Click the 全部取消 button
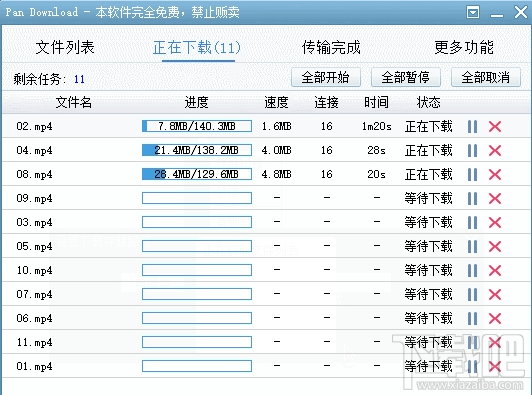532x395 pixels. click(x=486, y=77)
